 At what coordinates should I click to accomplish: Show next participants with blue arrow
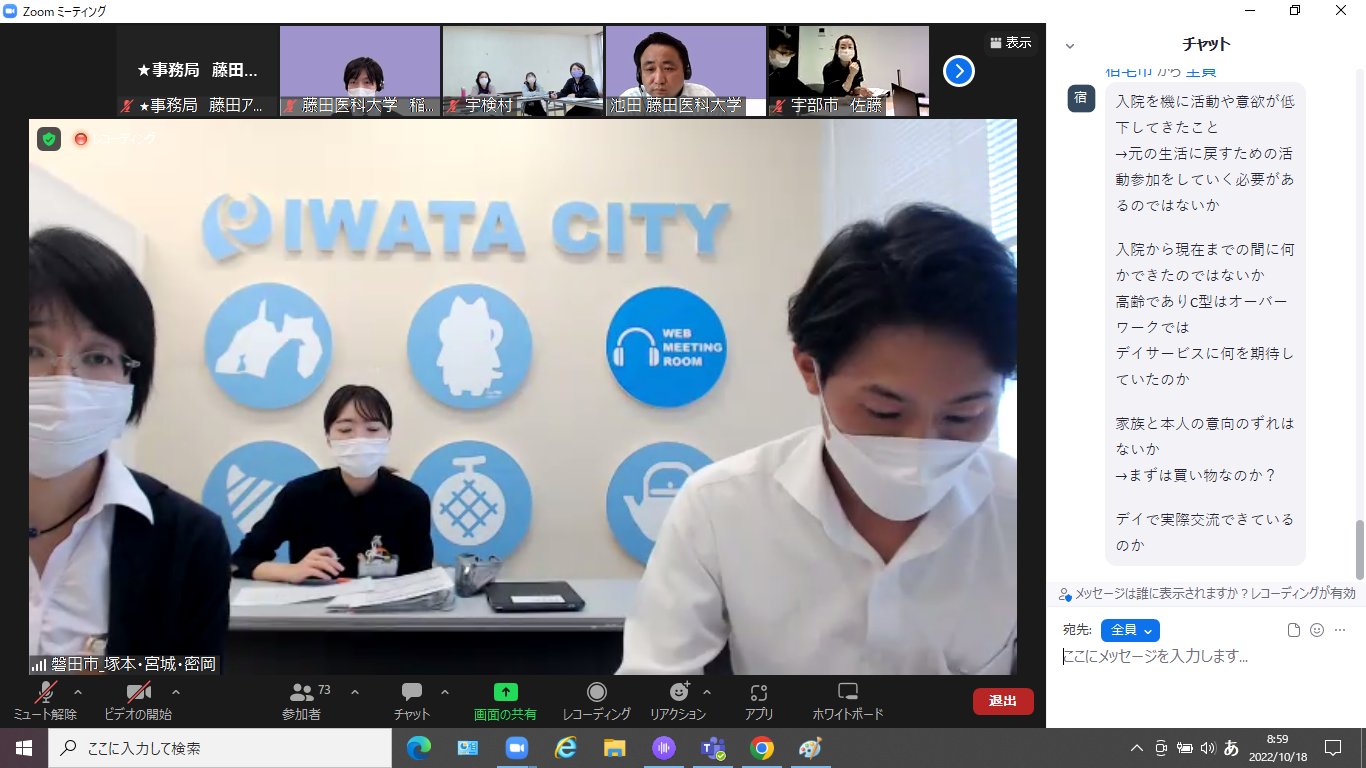[x=958, y=71]
